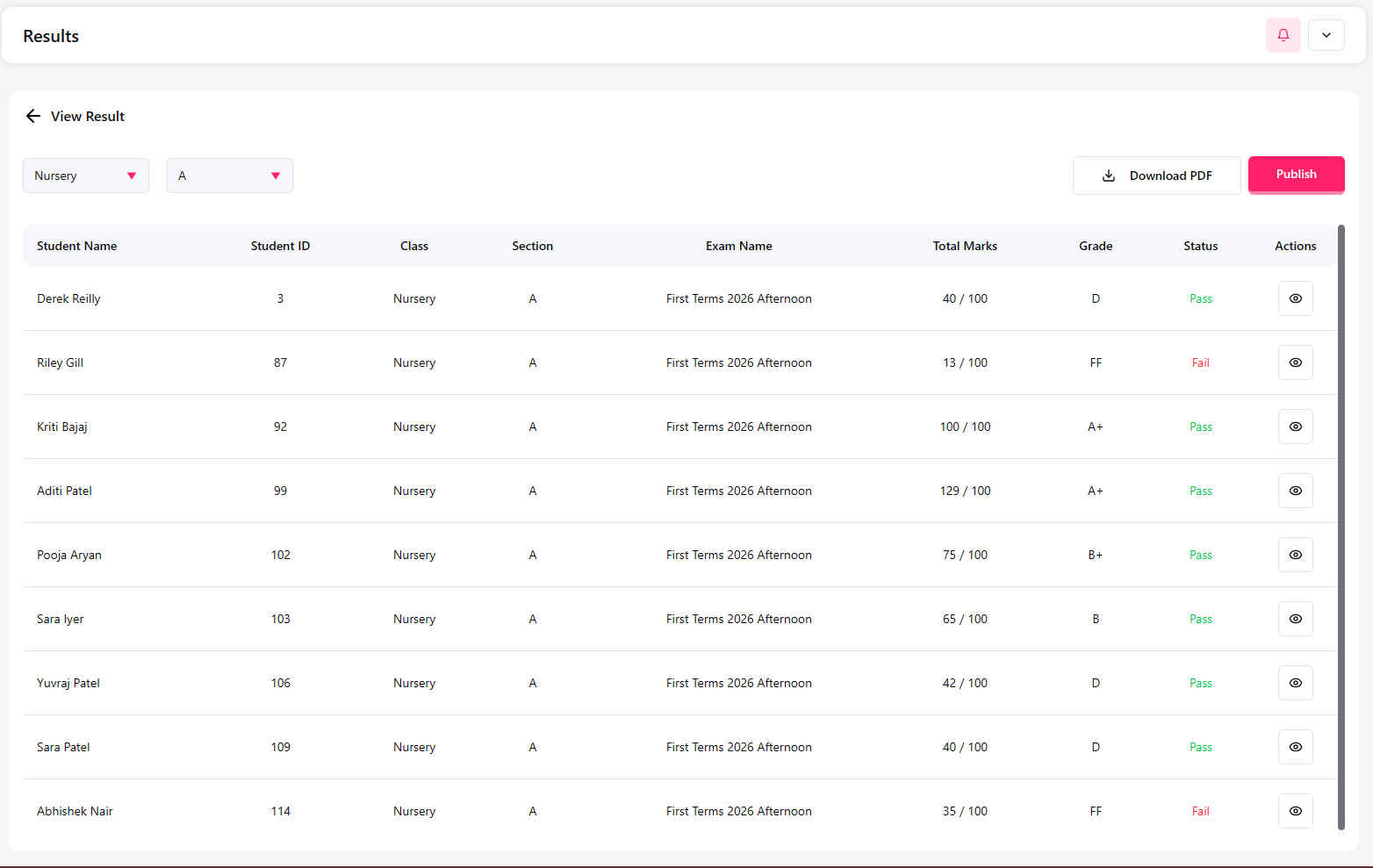1373x868 pixels.
Task: Click the notification bell icon
Action: click(x=1283, y=35)
